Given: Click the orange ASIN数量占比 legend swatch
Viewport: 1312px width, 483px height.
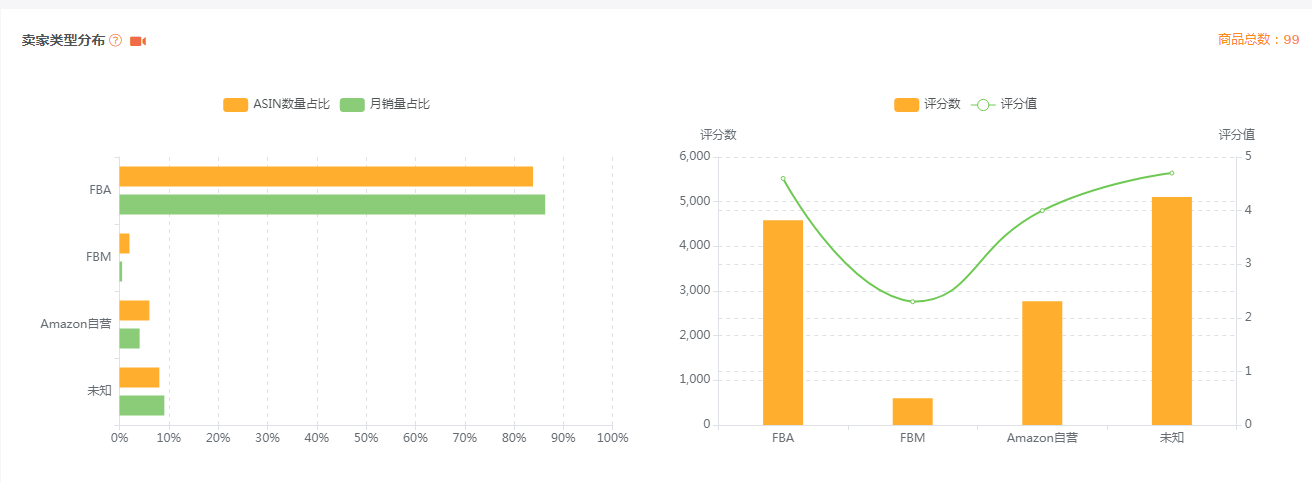Looking at the screenshot, I should pyautogui.click(x=235, y=104).
